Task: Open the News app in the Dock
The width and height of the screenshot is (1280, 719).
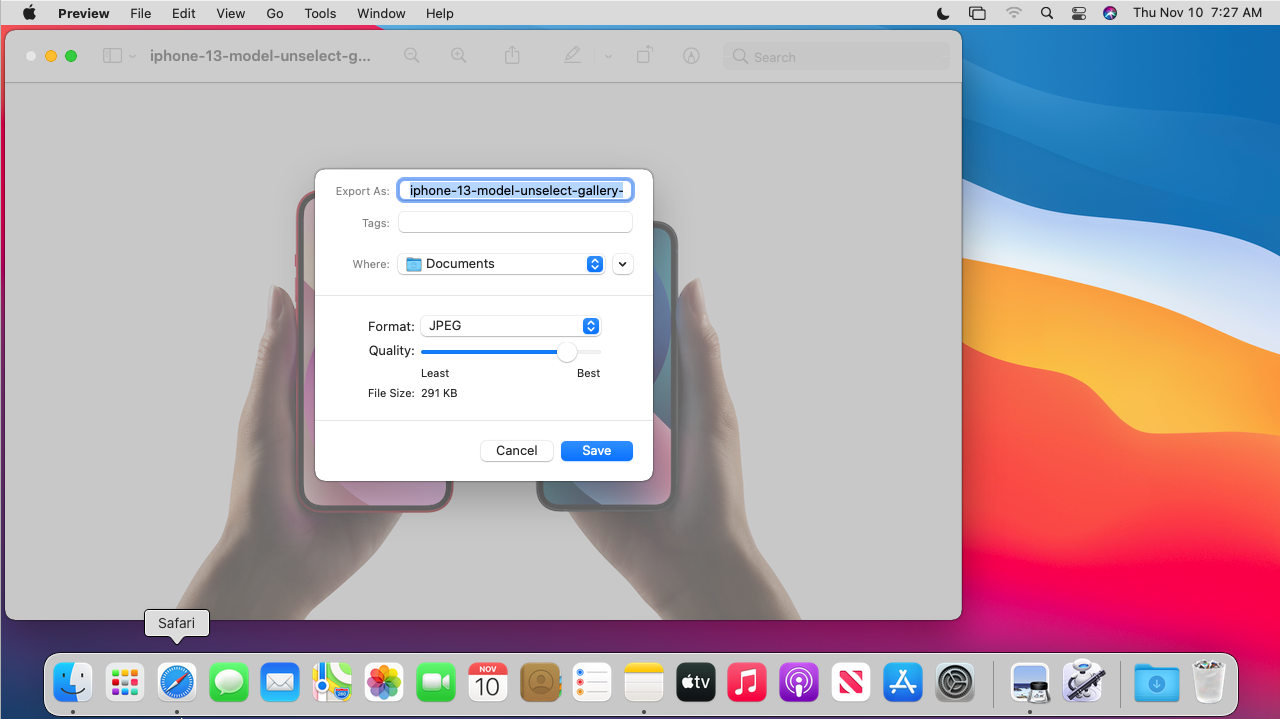Action: [851, 682]
